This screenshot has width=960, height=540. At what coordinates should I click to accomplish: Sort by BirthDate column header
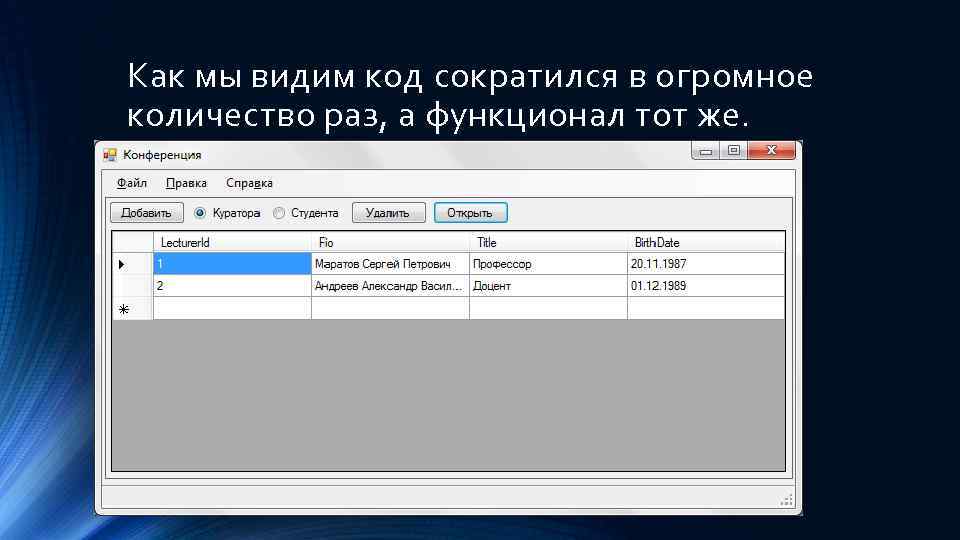(x=706, y=242)
